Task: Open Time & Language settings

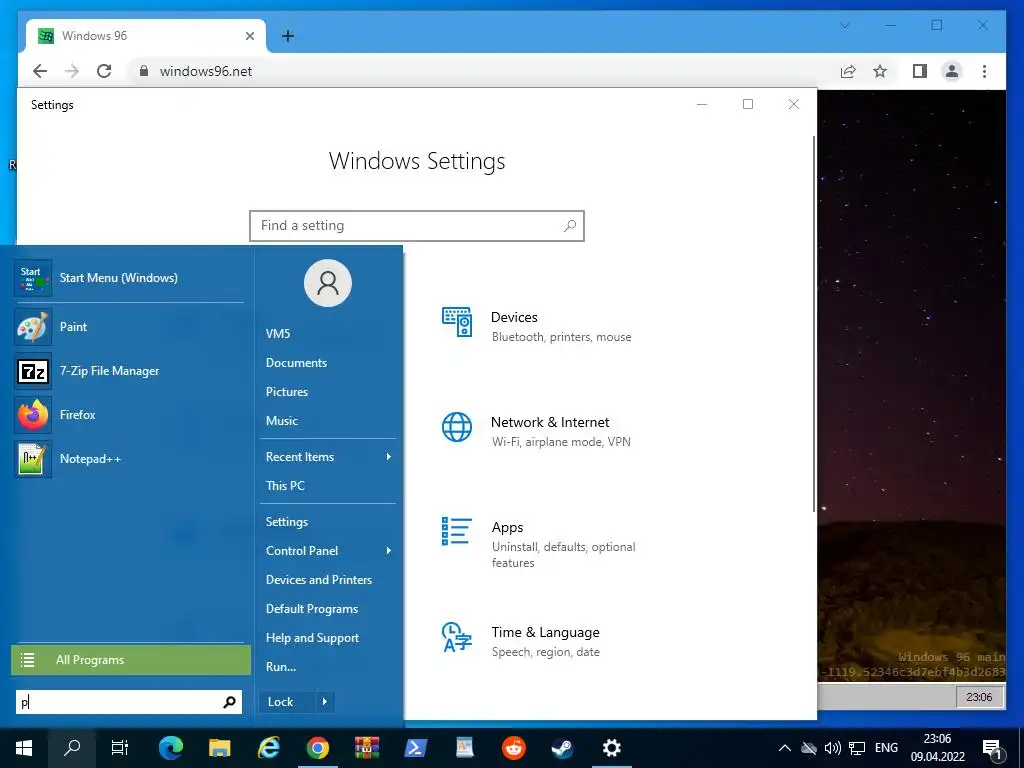Action: pos(521,641)
